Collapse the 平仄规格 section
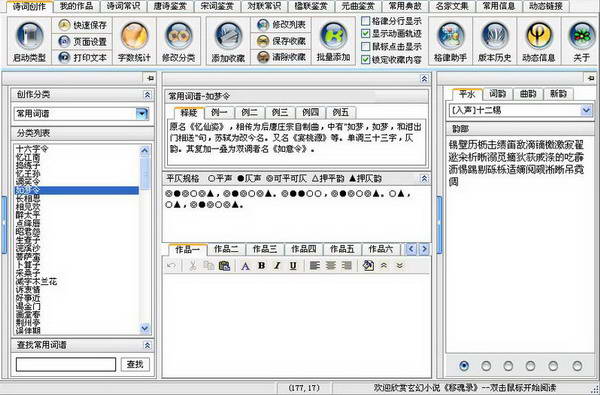The height and width of the screenshot is (395, 600). coord(424,178)
